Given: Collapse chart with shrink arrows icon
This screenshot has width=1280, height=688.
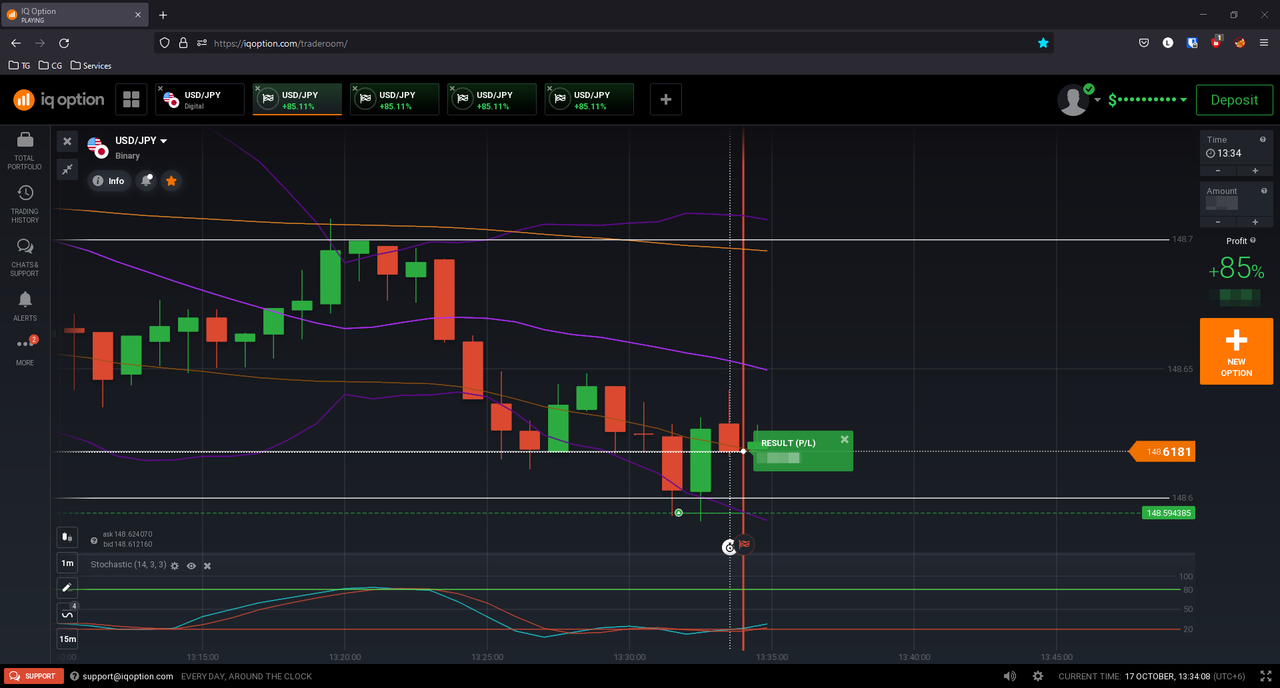Looking at the screenshot, I should 67,170.
